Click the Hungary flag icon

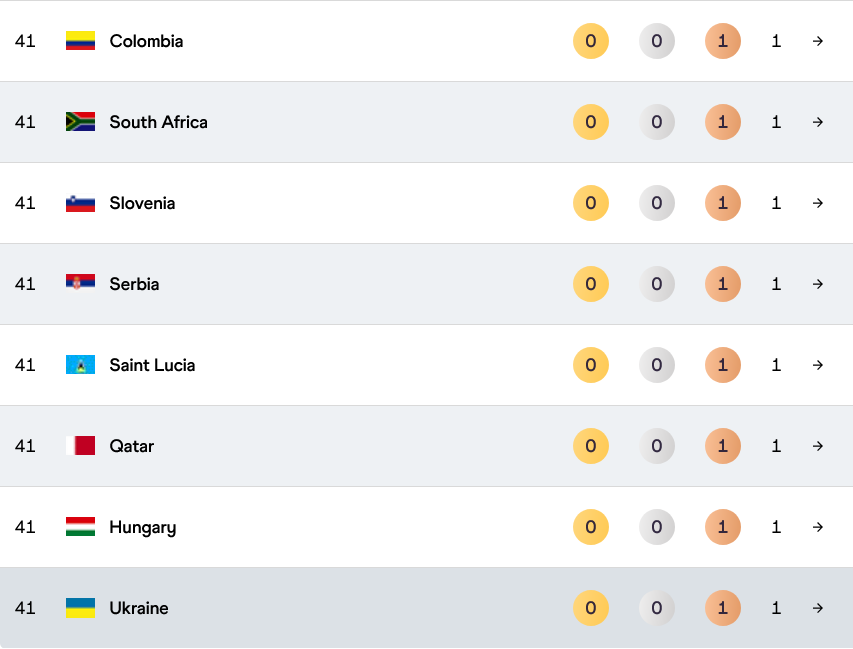80,527
